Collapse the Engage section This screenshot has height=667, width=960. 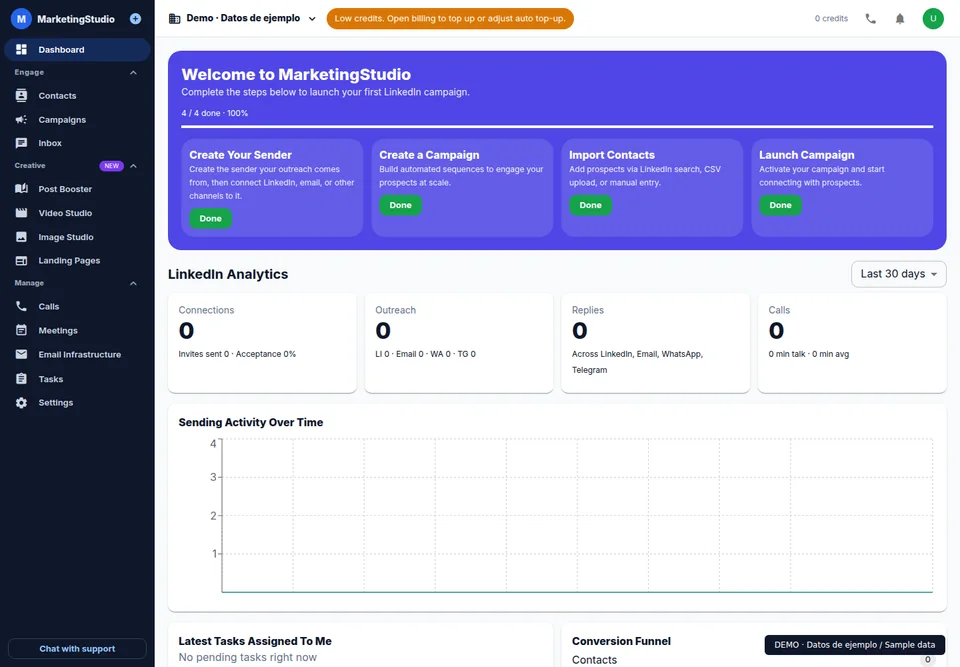tap(133, 72)
